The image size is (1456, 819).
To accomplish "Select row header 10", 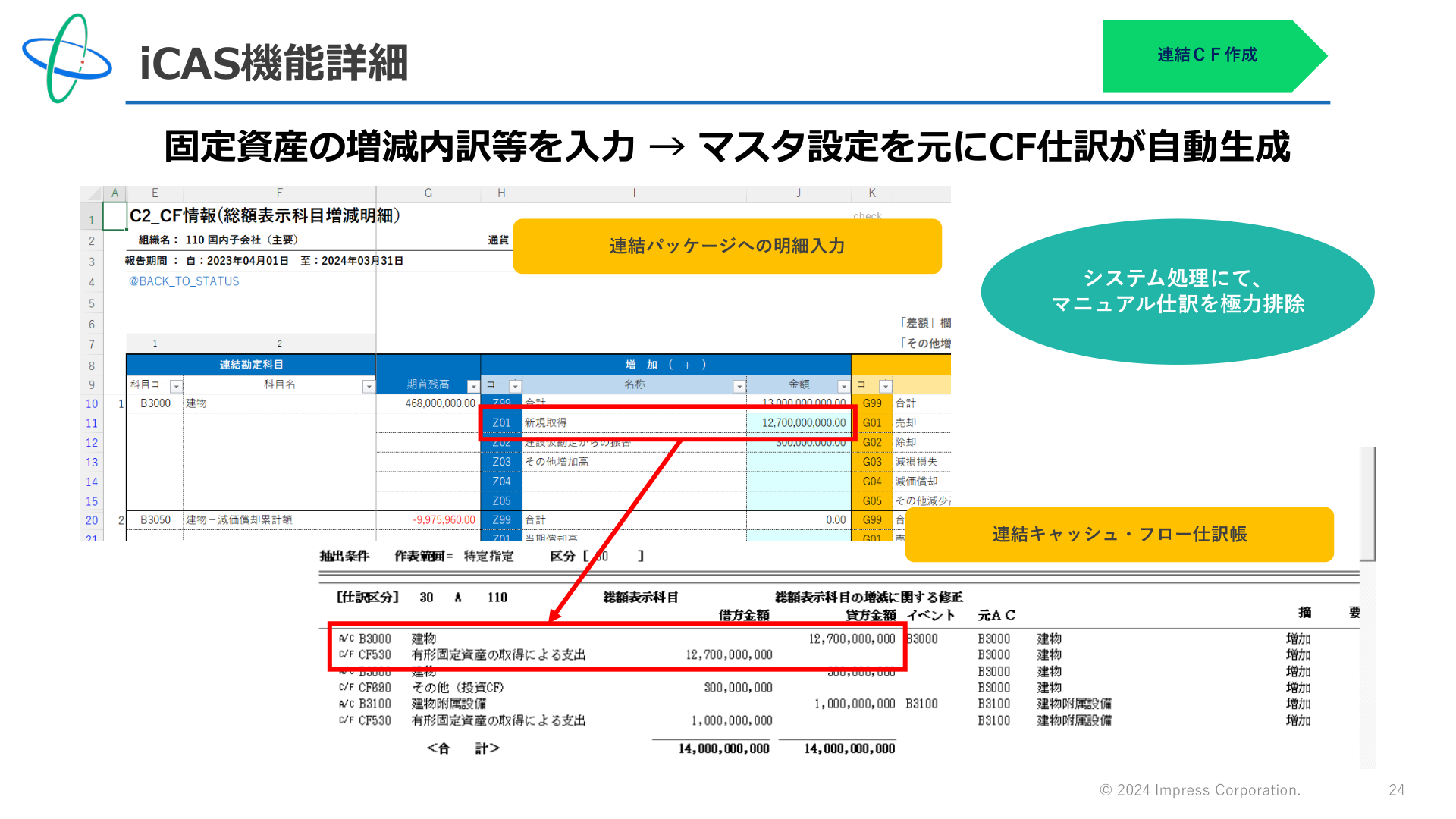I will pyautogui.click(x=92, y=404).
